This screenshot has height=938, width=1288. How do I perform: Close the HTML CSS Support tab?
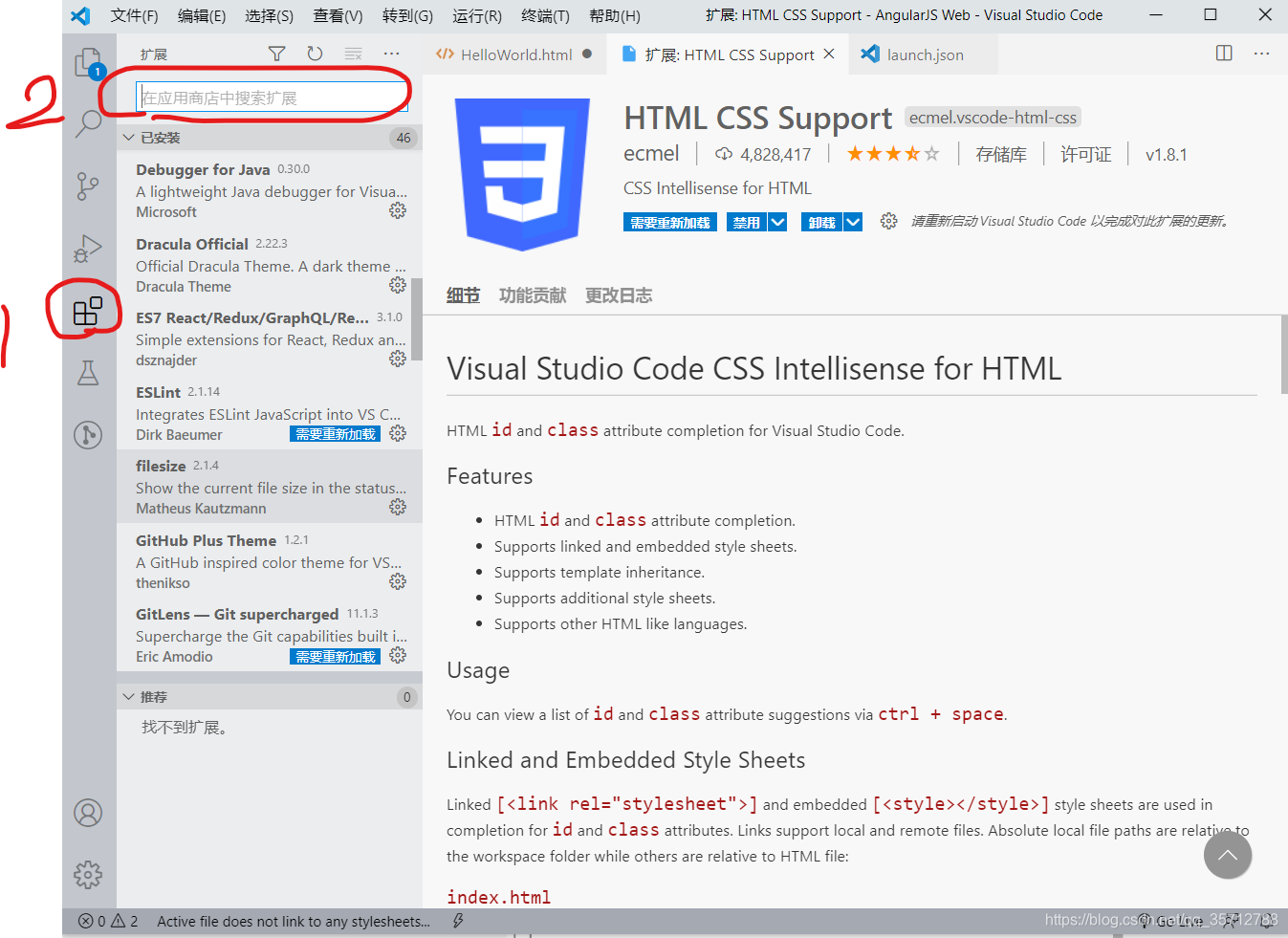click(x=829, y=55)
